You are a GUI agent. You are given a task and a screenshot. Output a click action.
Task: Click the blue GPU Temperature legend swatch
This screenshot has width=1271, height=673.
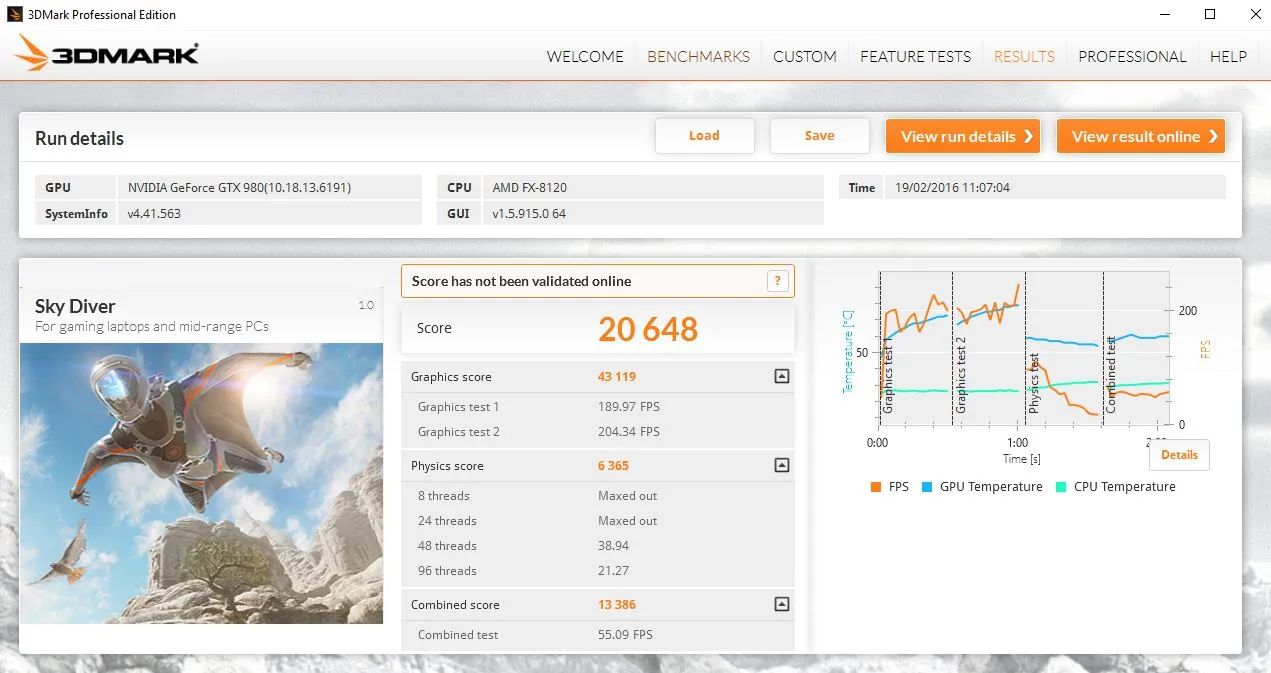[927, 487]
